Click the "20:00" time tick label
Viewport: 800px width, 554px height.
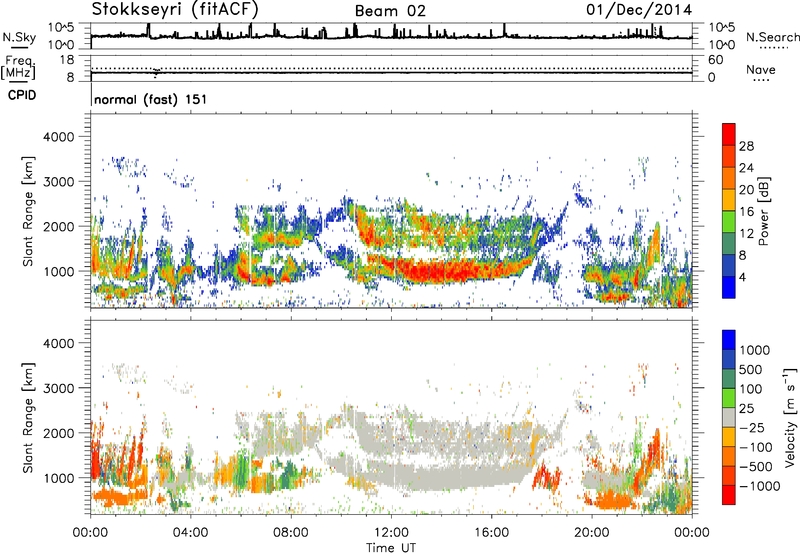[x=592, y=533]
